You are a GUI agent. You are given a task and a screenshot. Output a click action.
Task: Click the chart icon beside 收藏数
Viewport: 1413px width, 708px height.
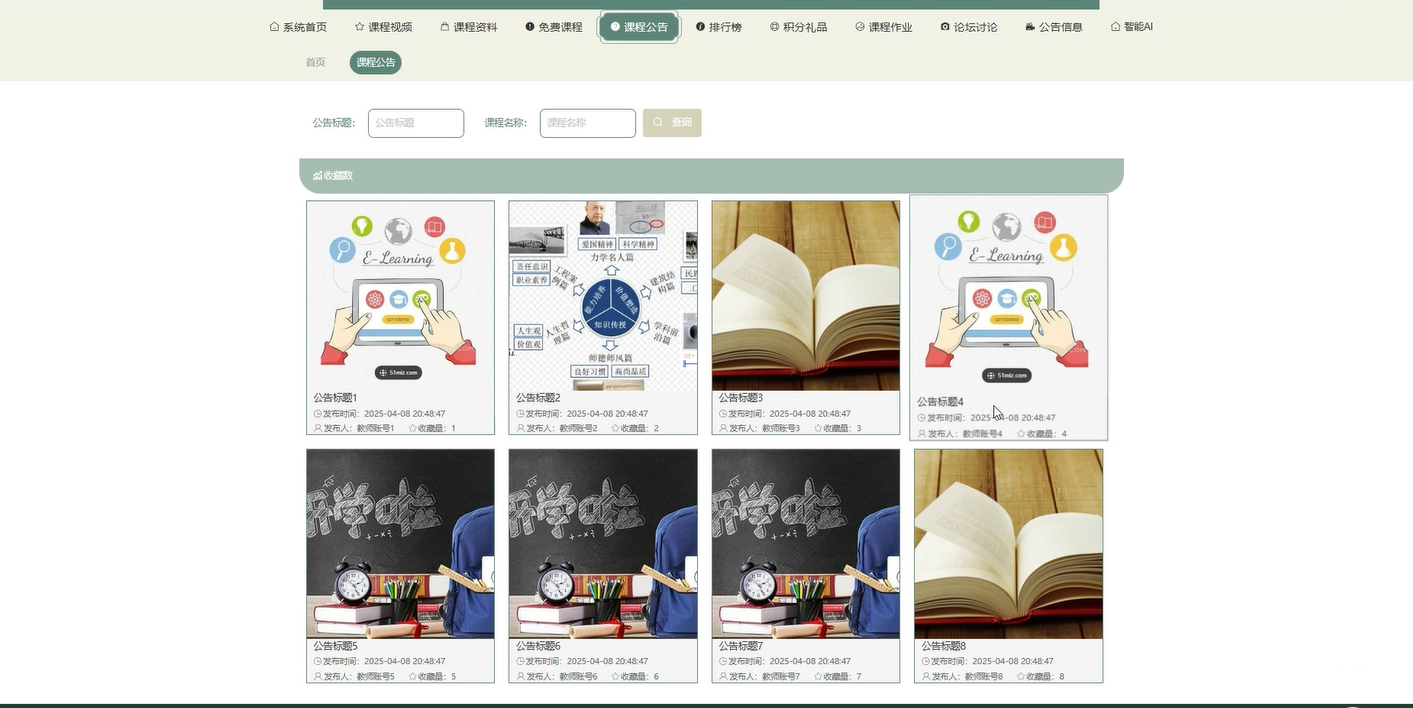point(317,176)
